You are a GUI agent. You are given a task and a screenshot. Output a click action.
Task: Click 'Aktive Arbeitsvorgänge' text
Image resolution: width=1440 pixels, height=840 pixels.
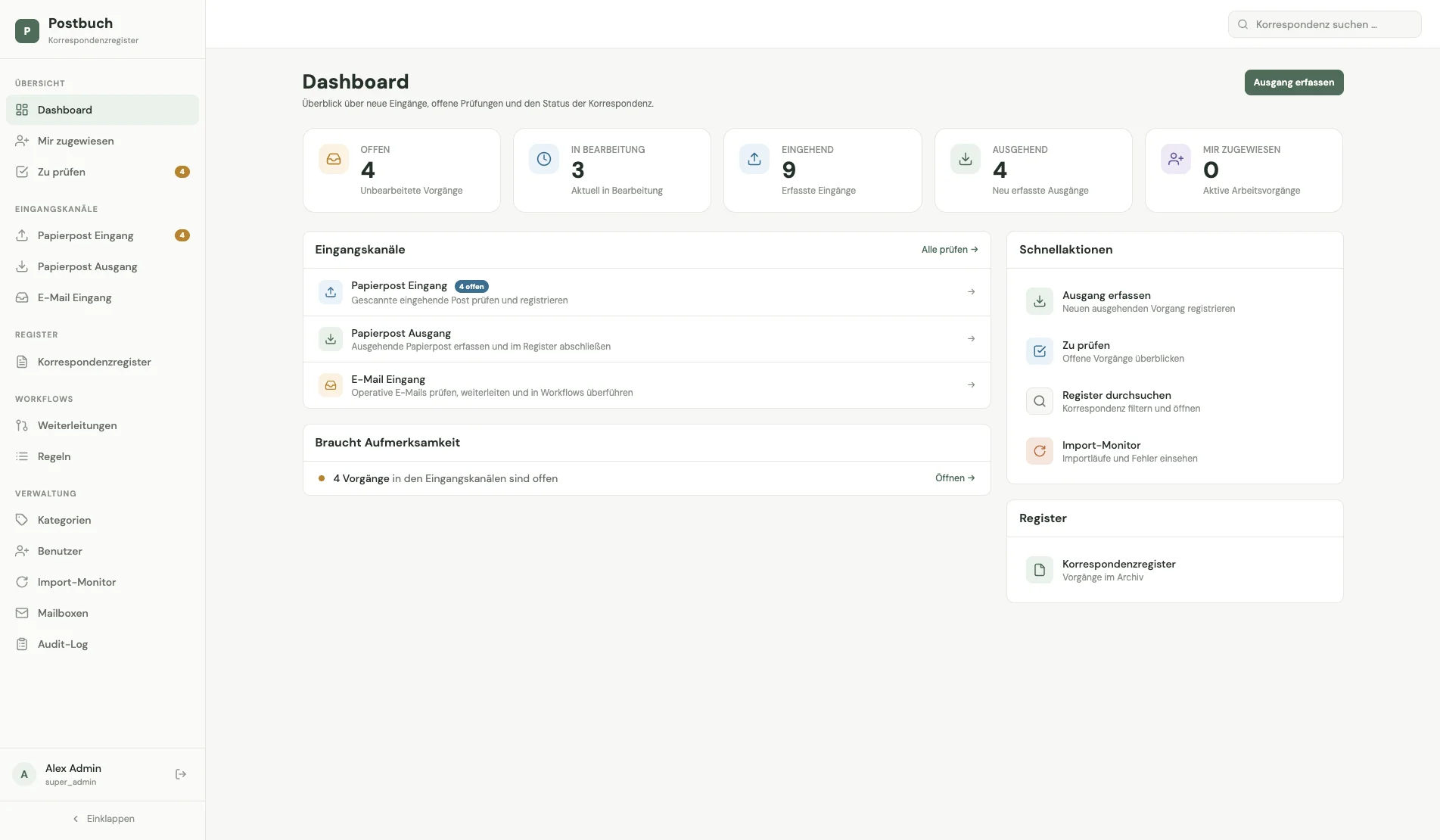coord(1252,191)
